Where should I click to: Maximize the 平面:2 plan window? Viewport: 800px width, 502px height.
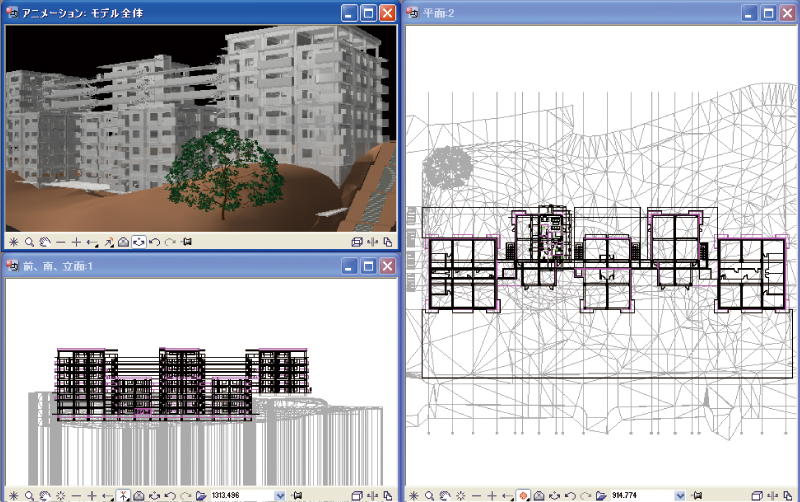pos(768,13)
